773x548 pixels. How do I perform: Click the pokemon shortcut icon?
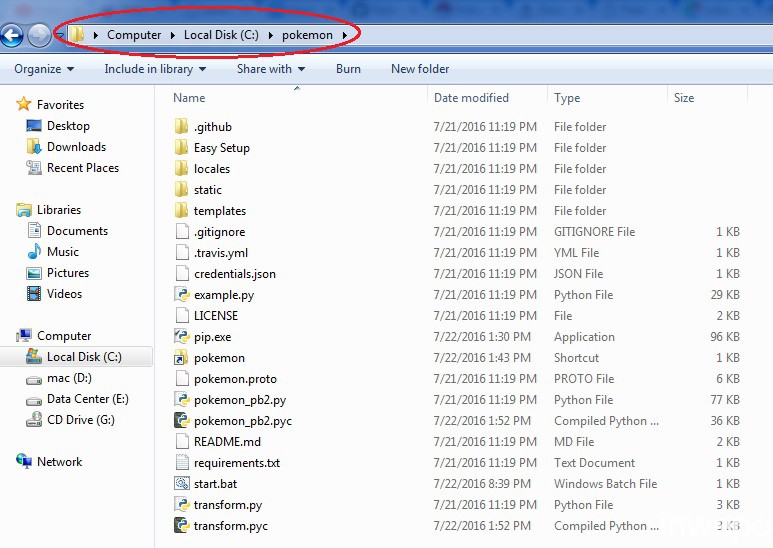pos(181,358)
